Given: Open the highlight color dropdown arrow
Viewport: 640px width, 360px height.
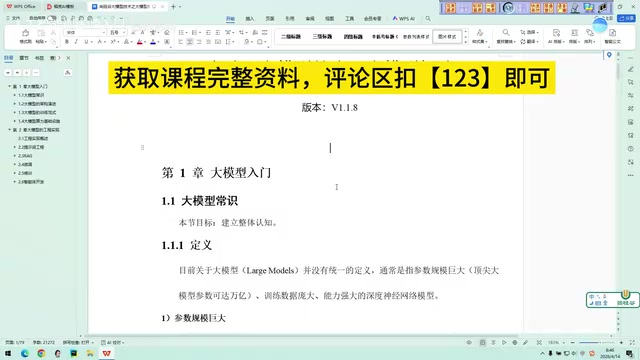Looking at the screenshot, I should click(158, 42).
